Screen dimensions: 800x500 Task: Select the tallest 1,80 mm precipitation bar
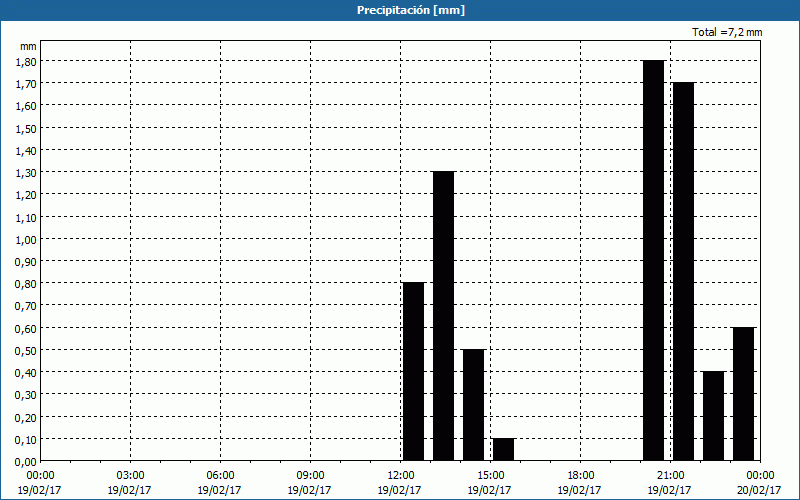[654, 261]
